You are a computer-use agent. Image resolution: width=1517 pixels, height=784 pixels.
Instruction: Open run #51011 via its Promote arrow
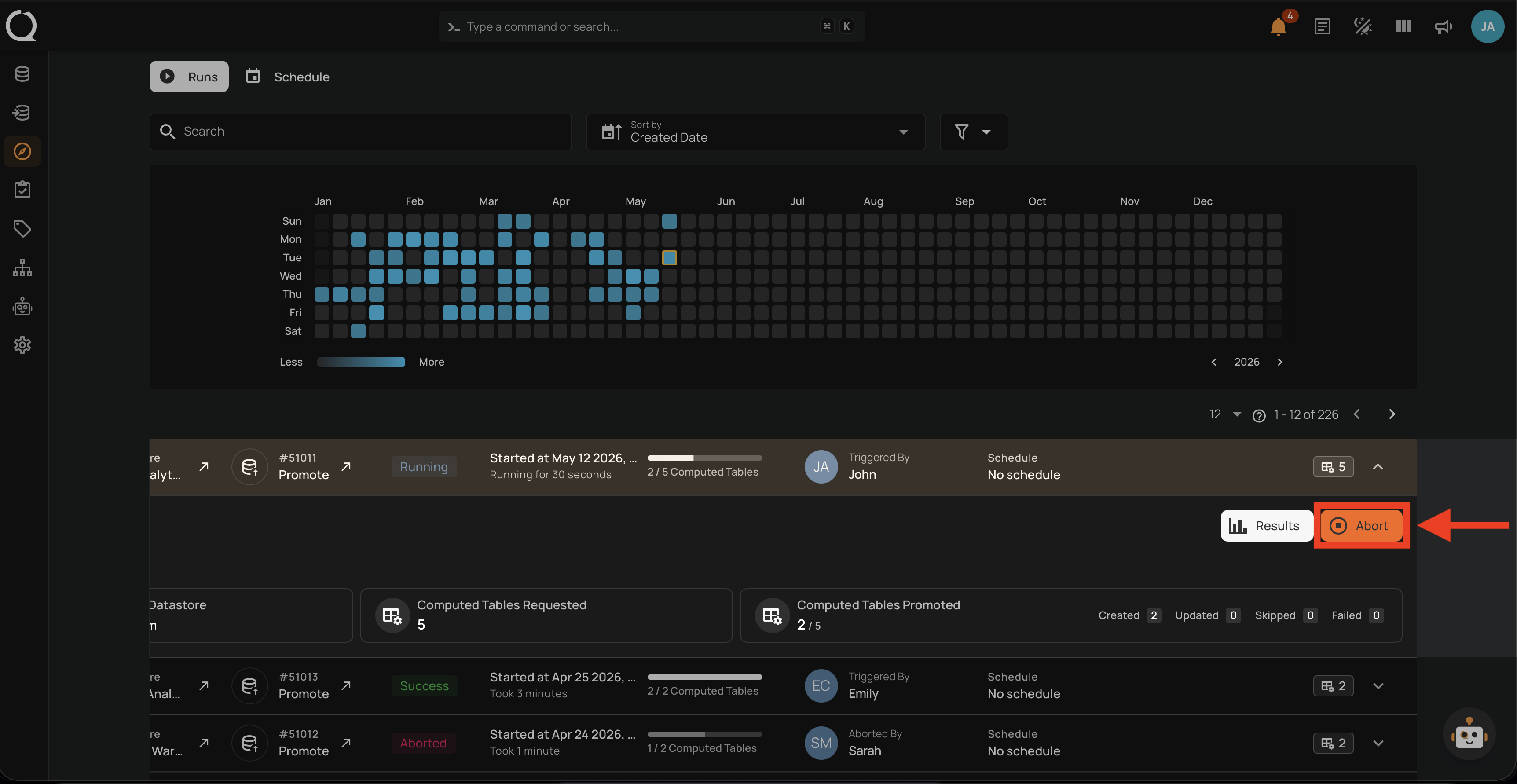point(346,467)
